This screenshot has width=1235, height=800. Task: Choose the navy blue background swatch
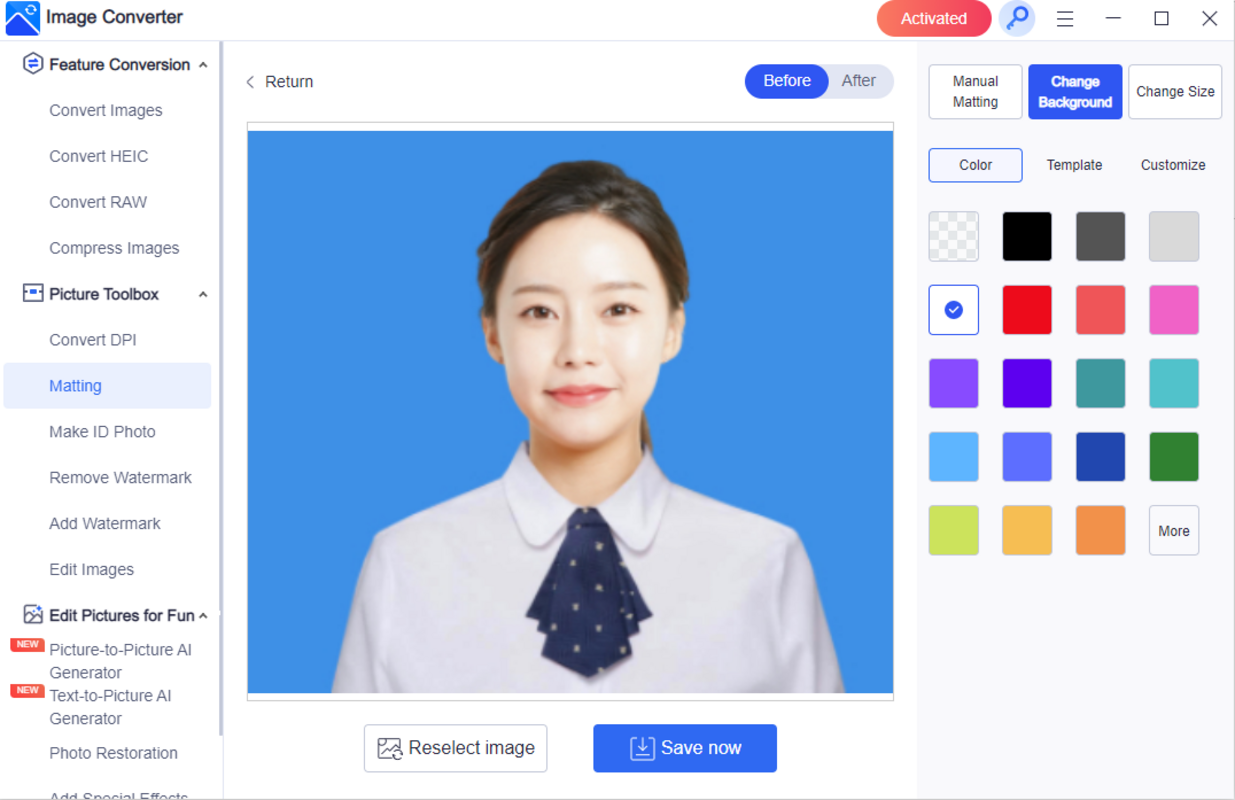[x=1100, y=457]
